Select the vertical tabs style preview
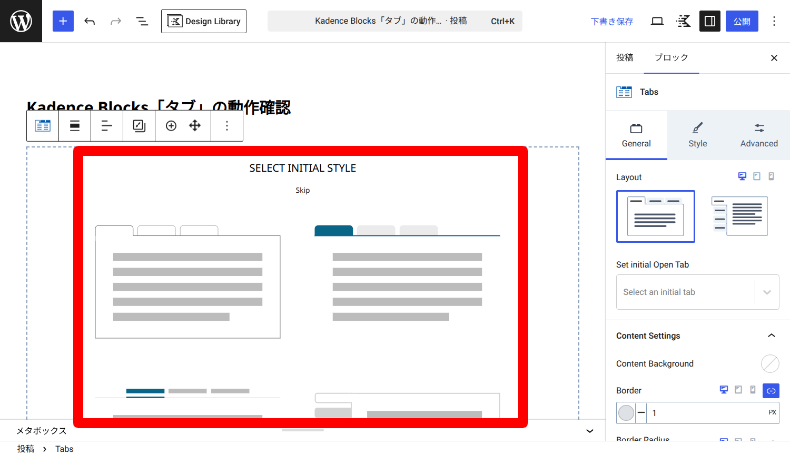This screenshot has height=457, width=790. tap(407, 405)
